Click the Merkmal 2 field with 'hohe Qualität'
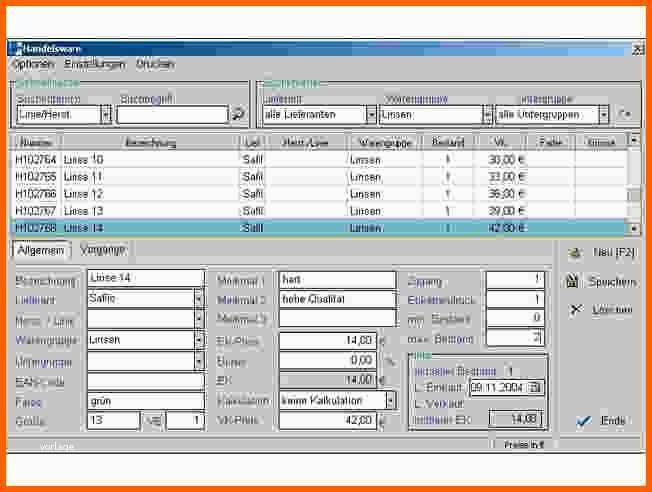 coord(337,299)
